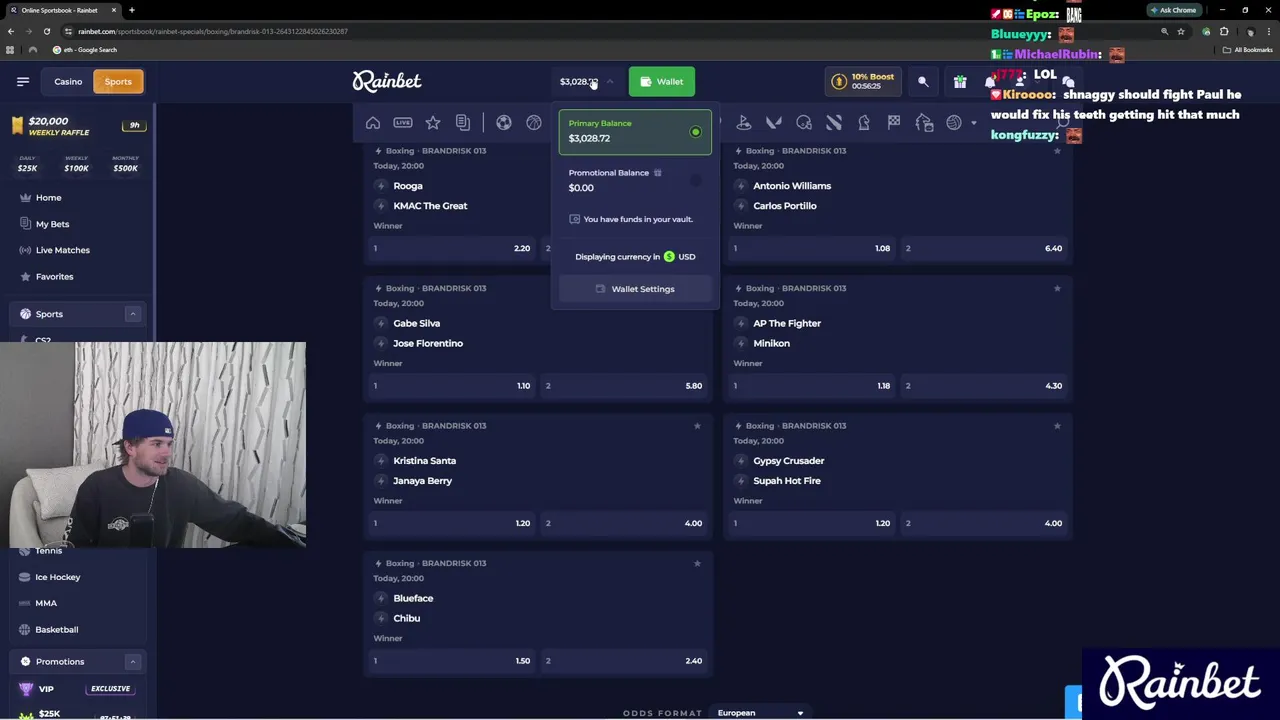Image resolution: width=1280 pixels, height=720 pixels.
Task: Open All Bookmarks folder
Action: click(x=1248, y=50)
